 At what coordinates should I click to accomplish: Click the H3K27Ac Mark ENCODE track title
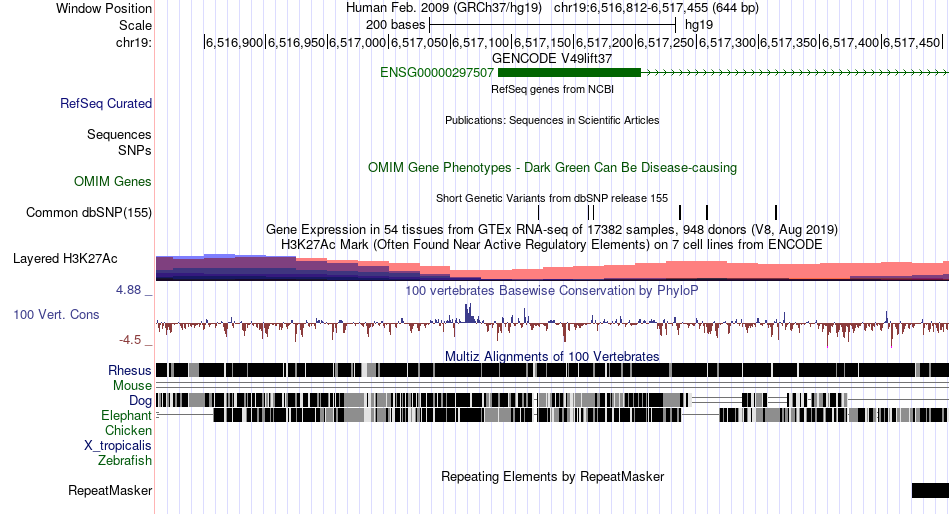[552, 245]
